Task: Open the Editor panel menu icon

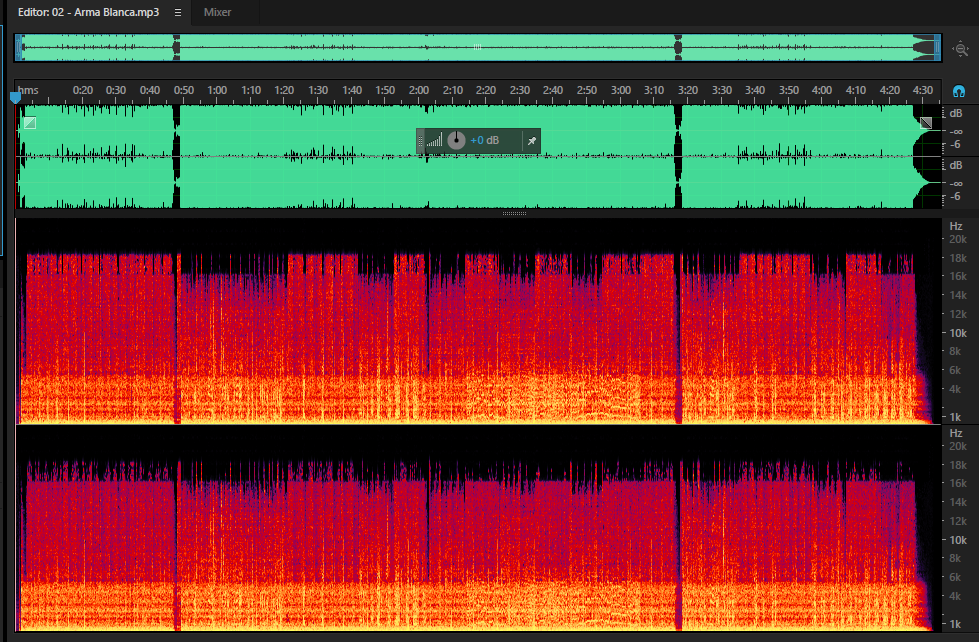Action: click(x=178, y=12)
